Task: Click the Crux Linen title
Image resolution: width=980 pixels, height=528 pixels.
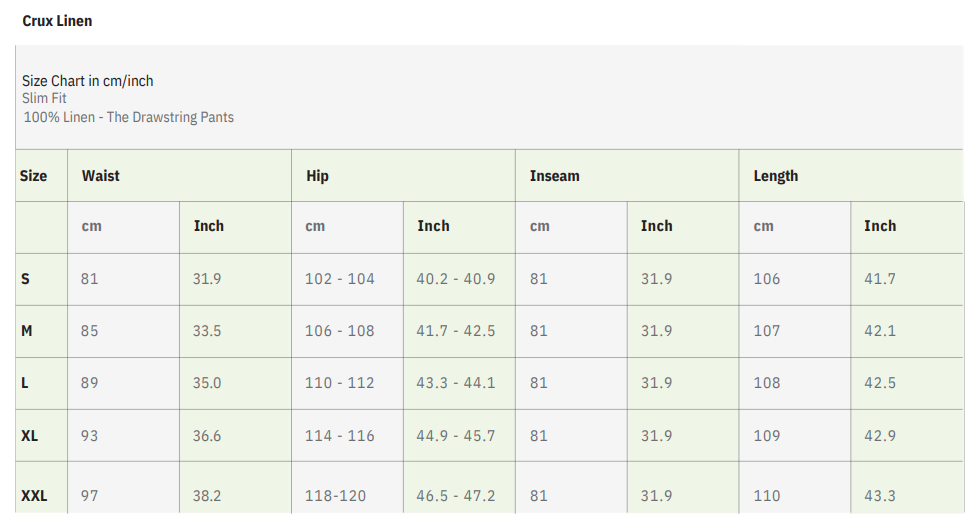Action: [x=57, y=21]
